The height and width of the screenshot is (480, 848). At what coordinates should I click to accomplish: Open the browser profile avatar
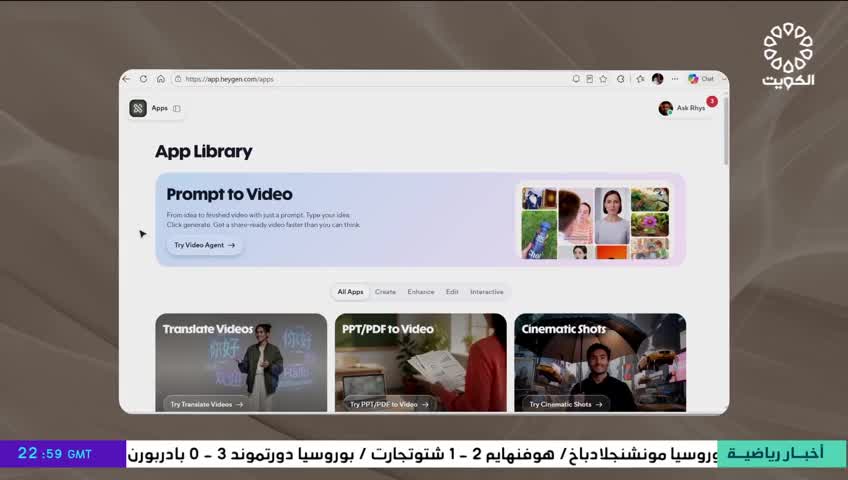pos(658,79)
